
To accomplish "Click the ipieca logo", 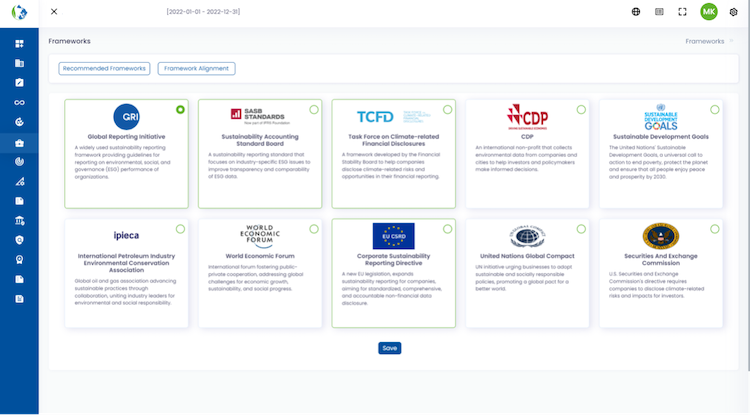I will (x=126, y=235).
